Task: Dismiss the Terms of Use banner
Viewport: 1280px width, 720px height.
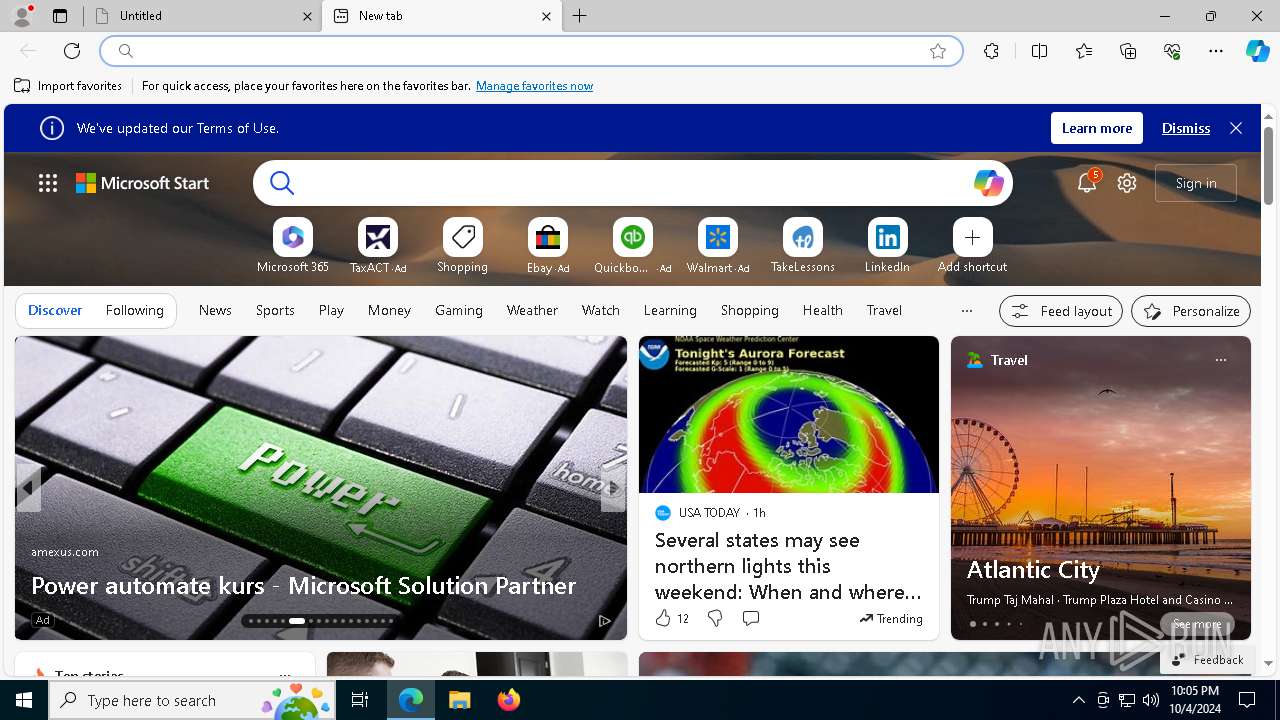Action: click(x=1186, y=128)
